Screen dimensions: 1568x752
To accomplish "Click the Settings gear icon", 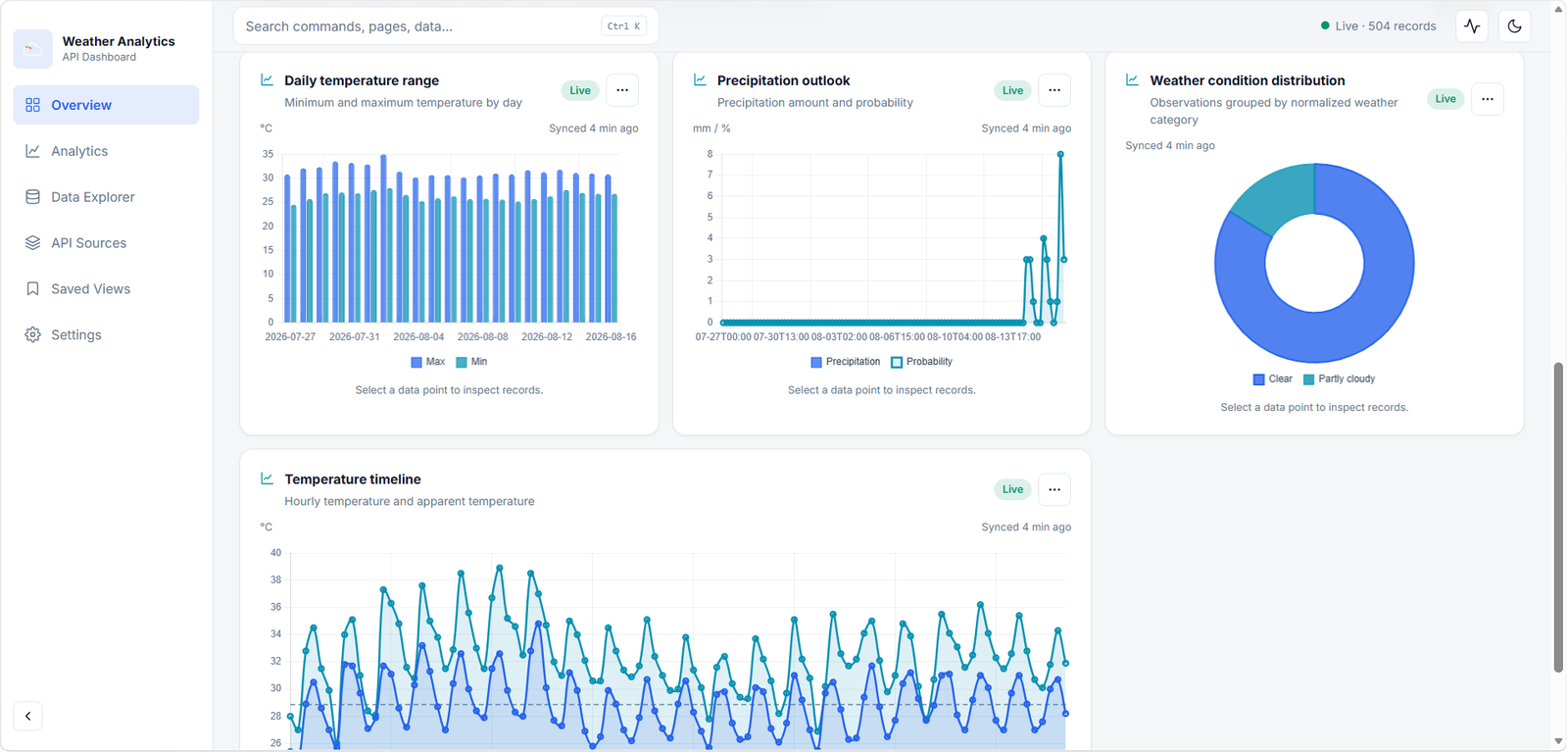I will [32, 335].
